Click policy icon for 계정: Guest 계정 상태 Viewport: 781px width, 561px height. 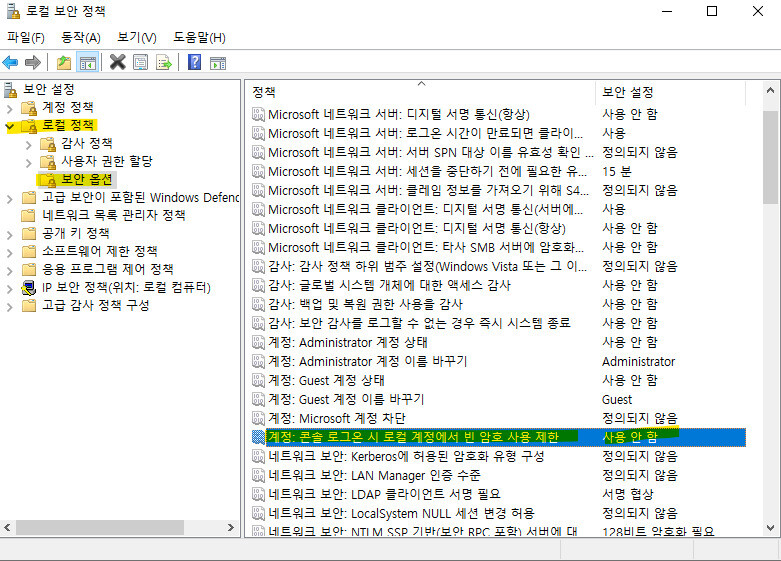click(258, 381)
